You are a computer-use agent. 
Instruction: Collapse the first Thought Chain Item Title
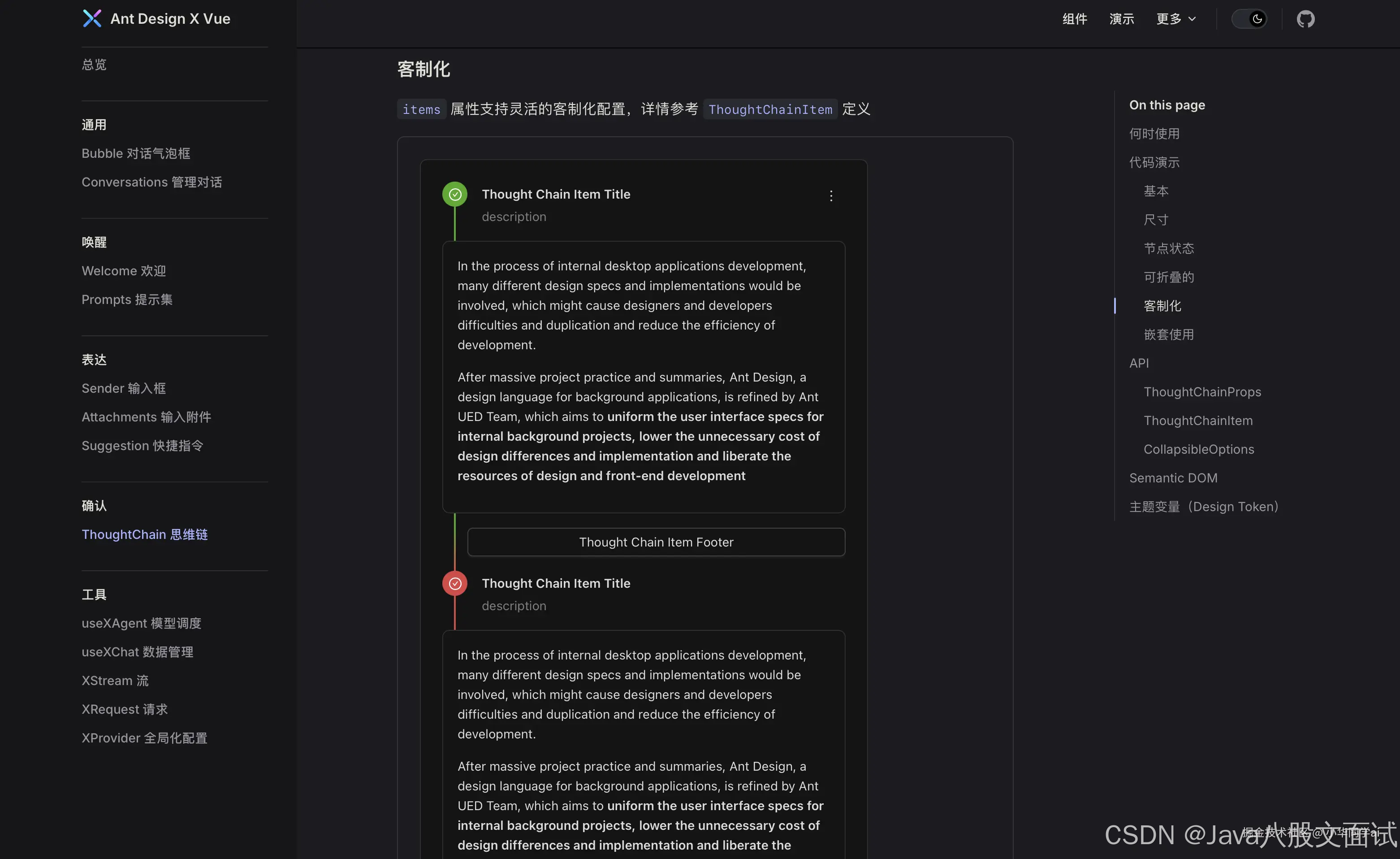556,195
